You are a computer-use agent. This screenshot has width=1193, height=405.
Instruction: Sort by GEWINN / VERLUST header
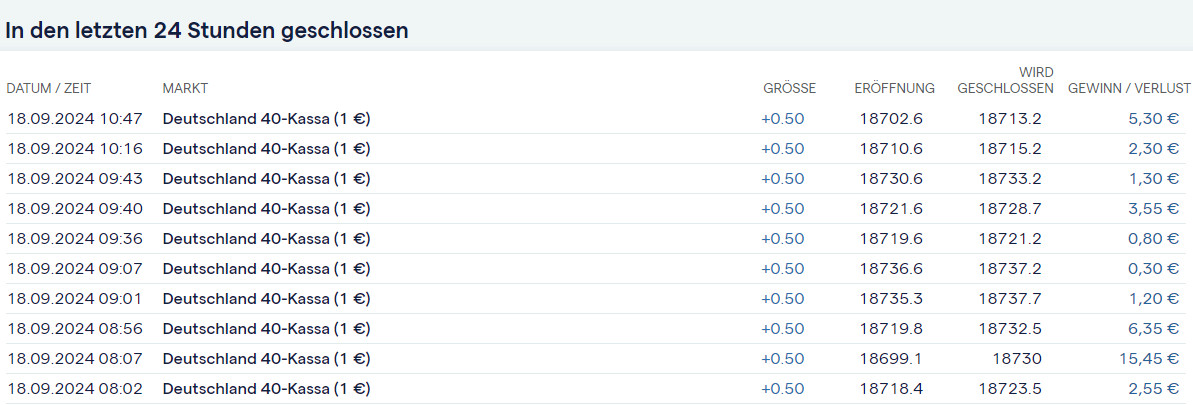[x=1129, y=88]
